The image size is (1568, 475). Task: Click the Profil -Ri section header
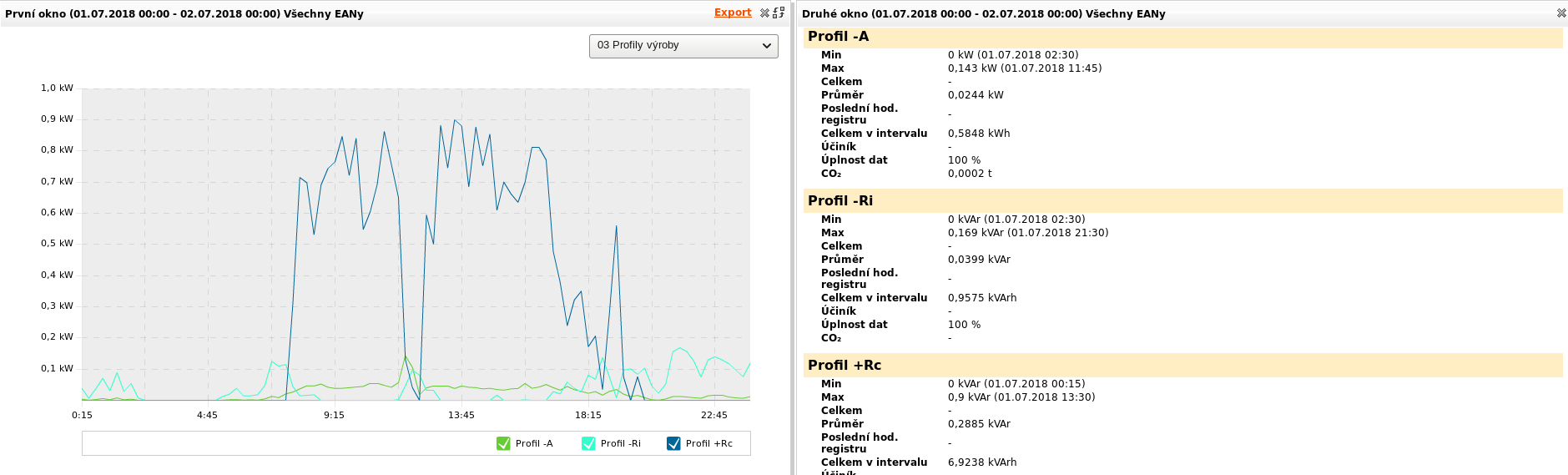point(1182,201)
